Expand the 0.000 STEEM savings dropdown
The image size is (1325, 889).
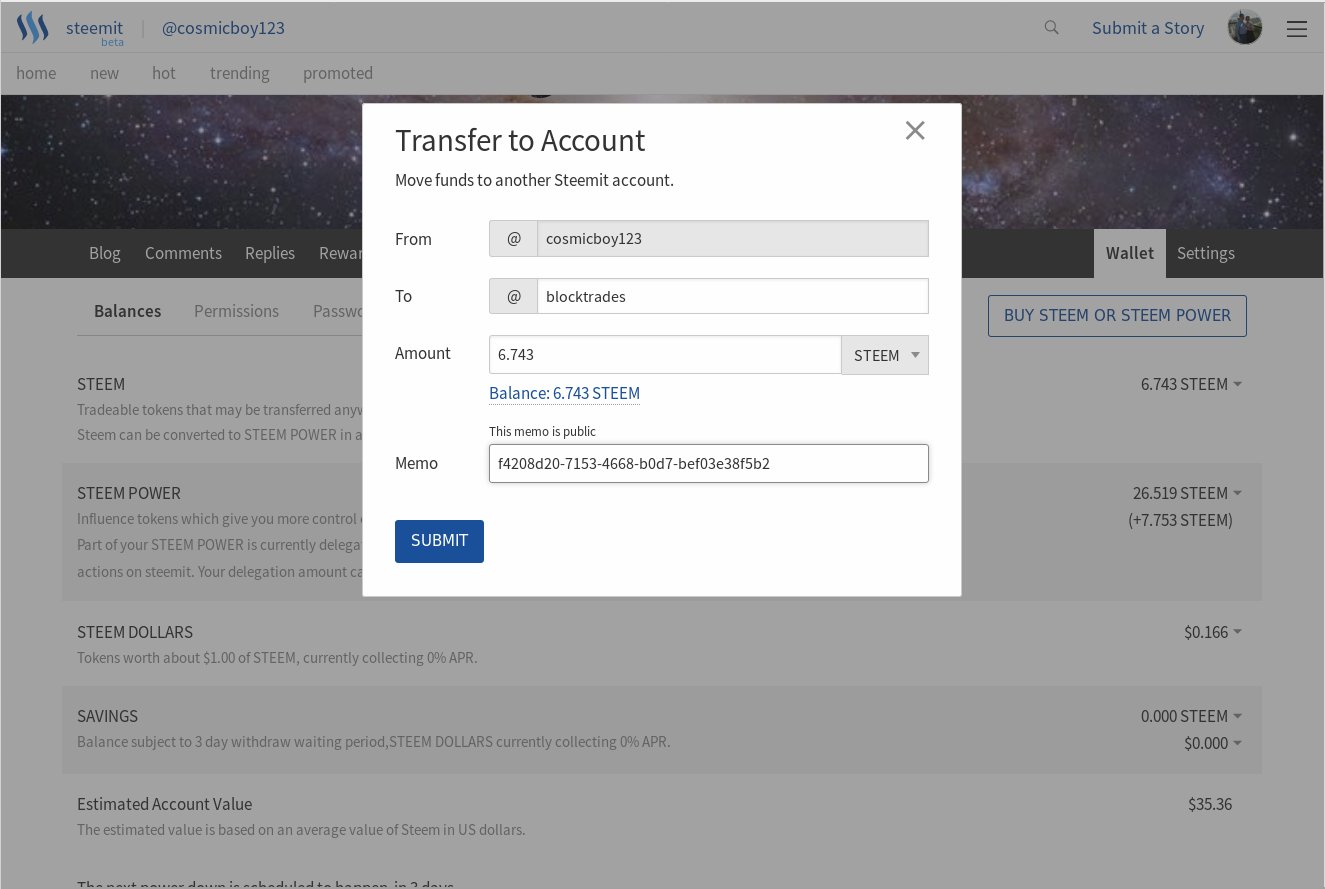point(1238,716)
